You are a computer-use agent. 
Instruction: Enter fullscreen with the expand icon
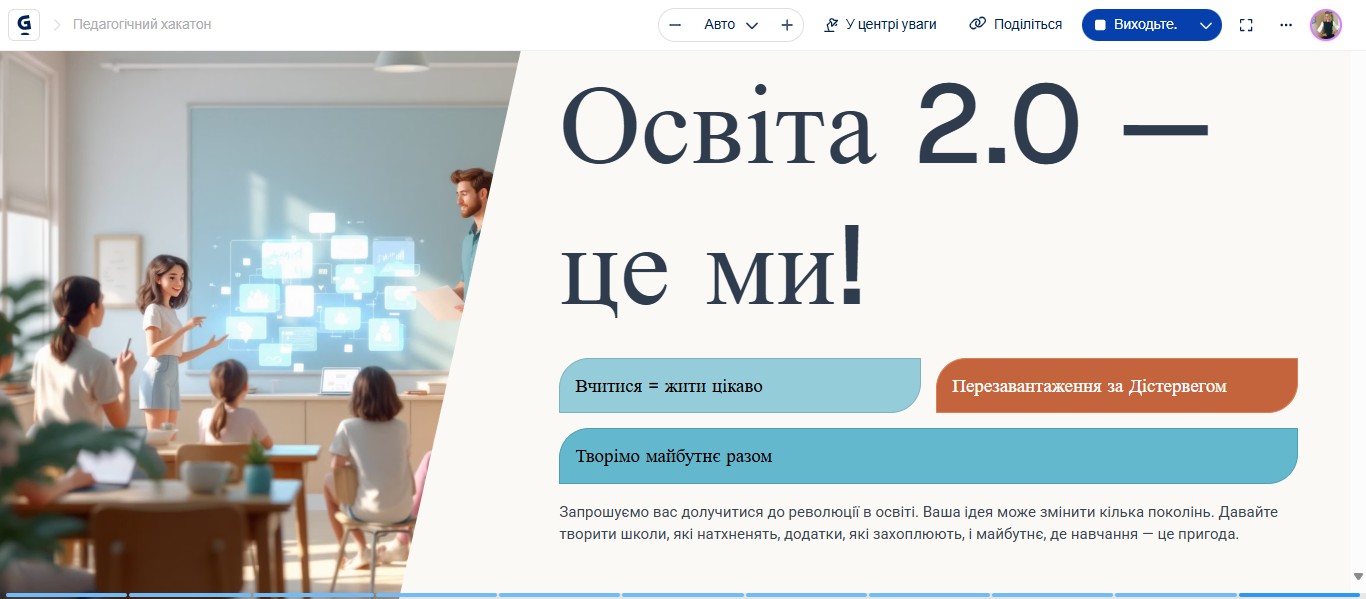click(x=1246, y=25)
